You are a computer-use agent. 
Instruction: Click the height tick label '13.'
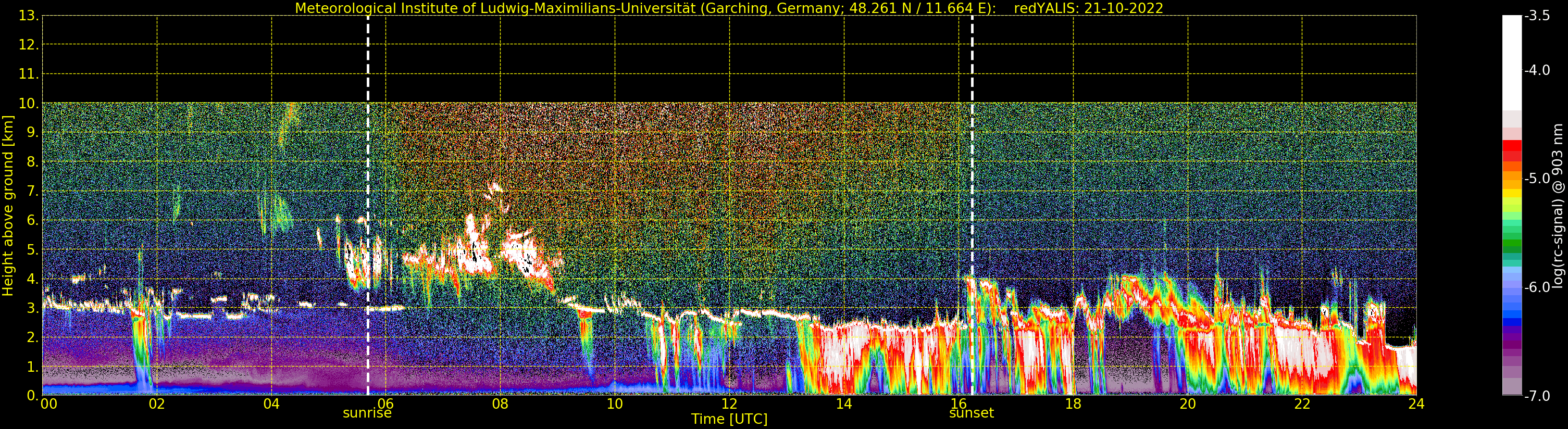(29, 16)
